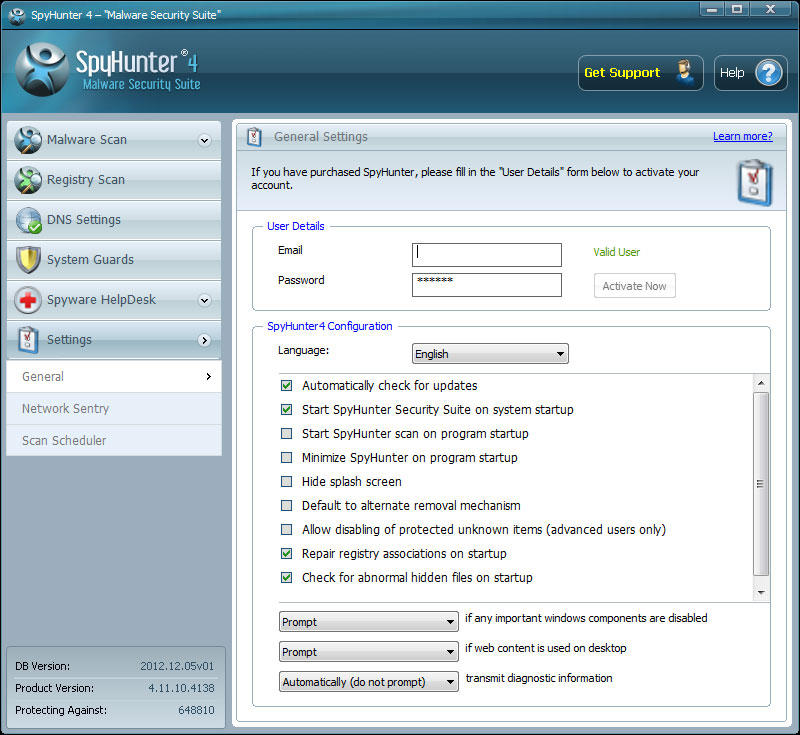Click the User Details group label
This screenshot has width=800, height=735.
tap(295, 226)
